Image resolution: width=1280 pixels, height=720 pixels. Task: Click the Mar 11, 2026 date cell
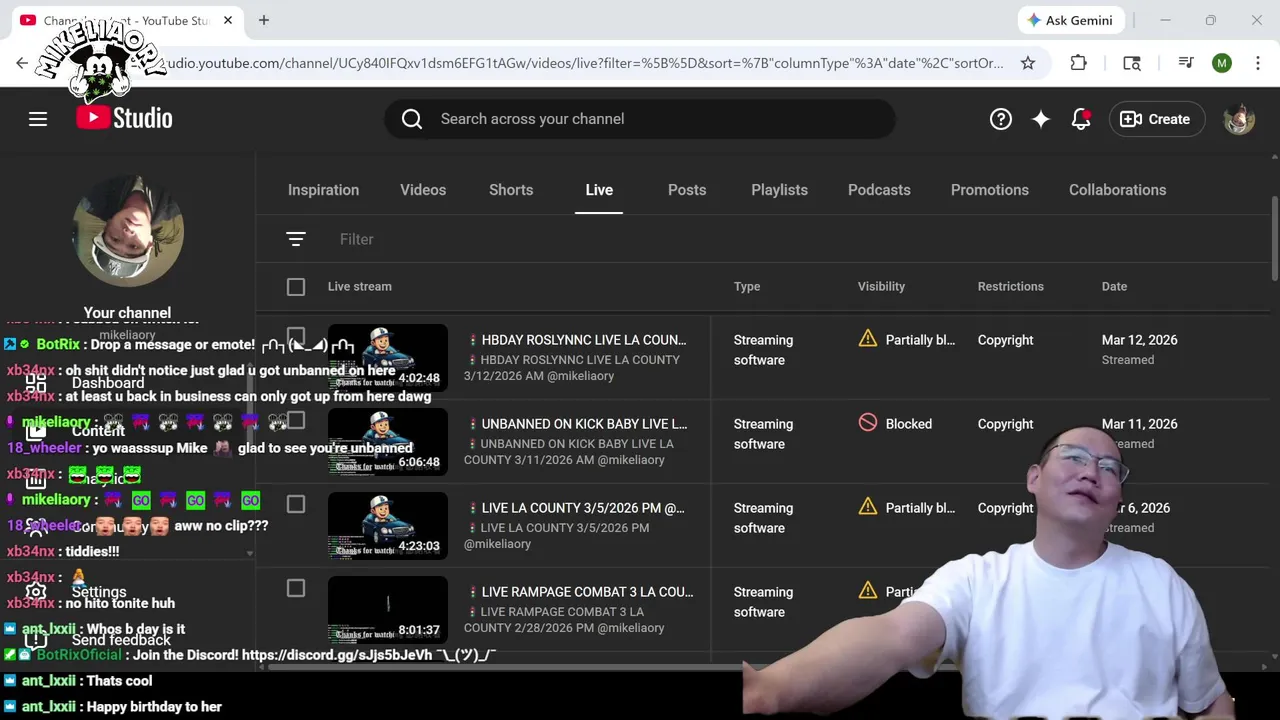coord(1139,424)
